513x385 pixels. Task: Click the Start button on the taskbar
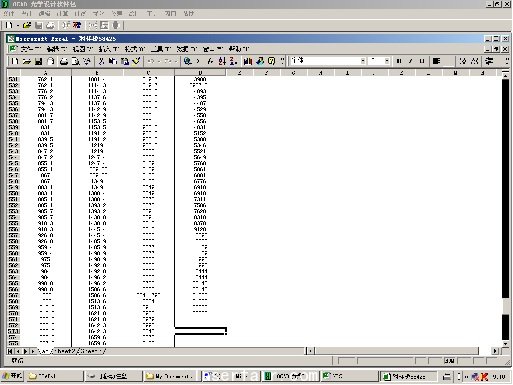tap(12, 376)
